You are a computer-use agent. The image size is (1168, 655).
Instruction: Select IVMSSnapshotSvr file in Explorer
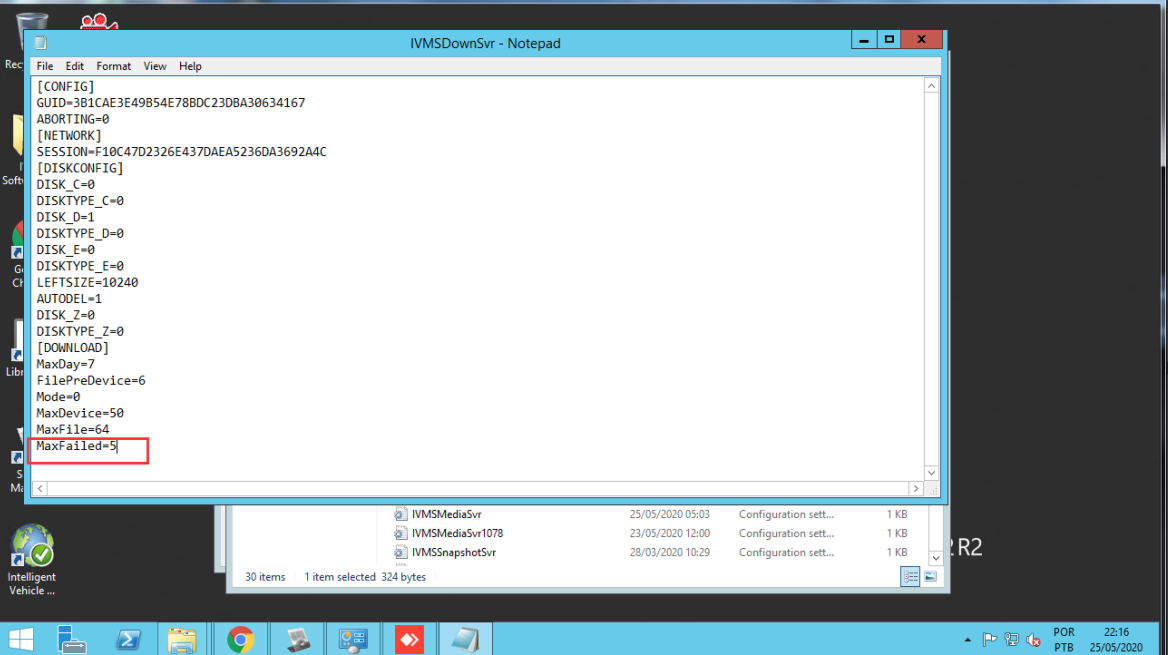pos(454,553)
